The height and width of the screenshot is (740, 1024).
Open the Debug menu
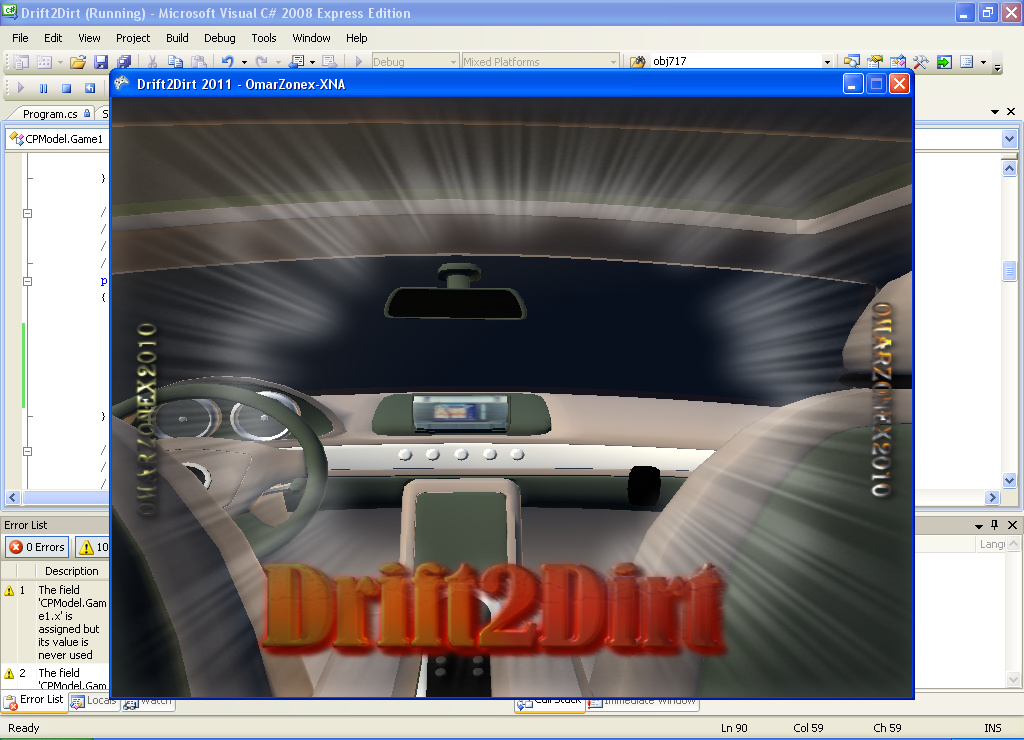pos(219,38)
